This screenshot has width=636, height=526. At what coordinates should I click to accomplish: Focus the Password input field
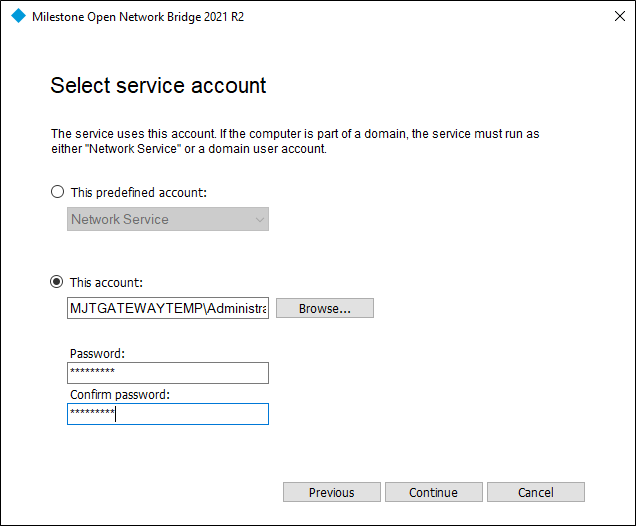[168, 373]
